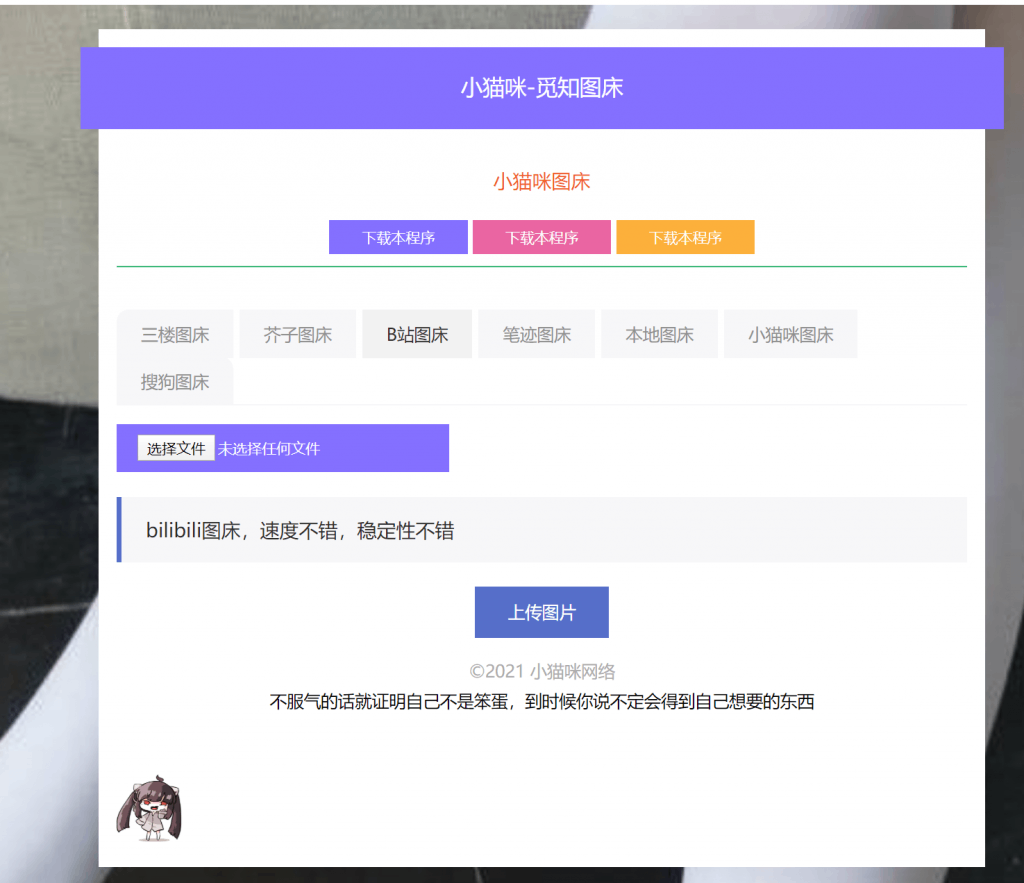Select the B站图床 tab
1024x883 pixels.
416,333
